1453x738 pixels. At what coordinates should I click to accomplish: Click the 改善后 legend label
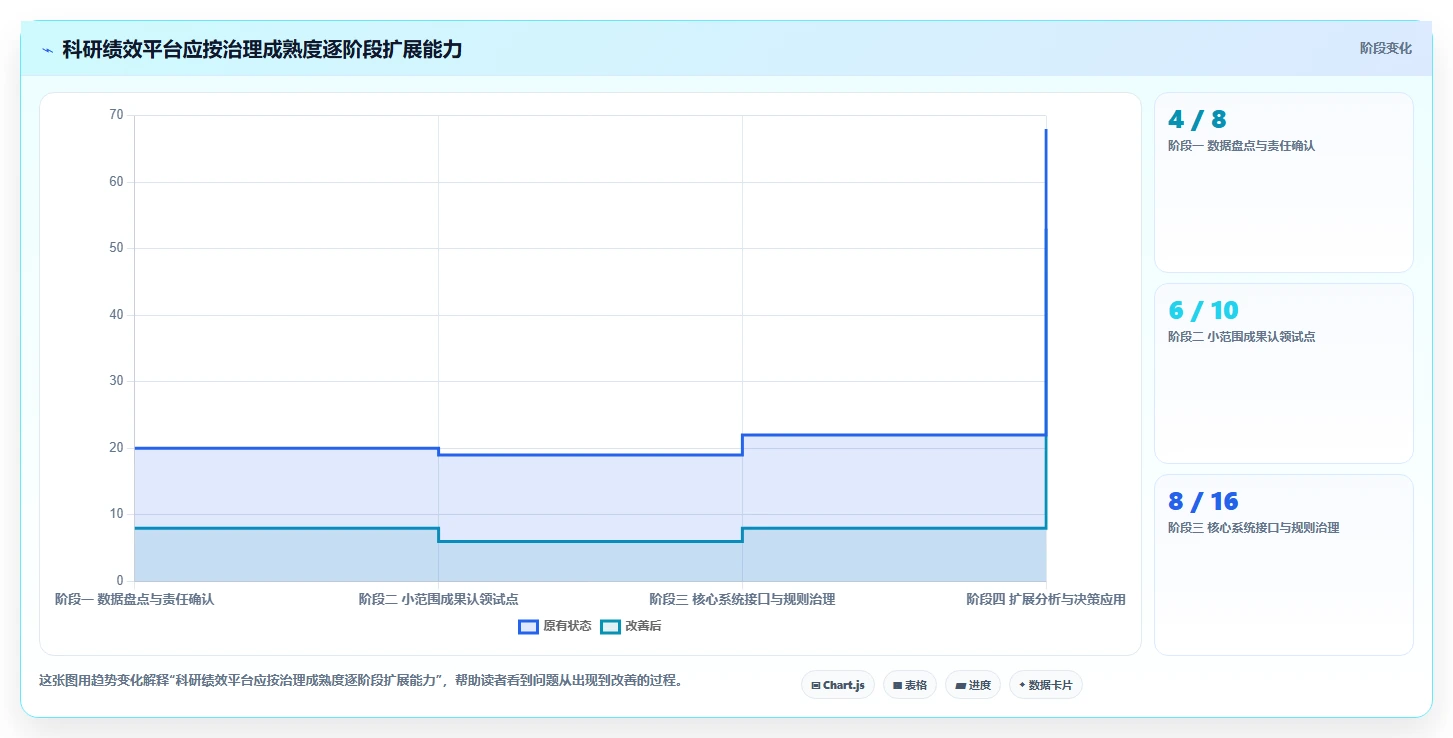coord(643,626)
